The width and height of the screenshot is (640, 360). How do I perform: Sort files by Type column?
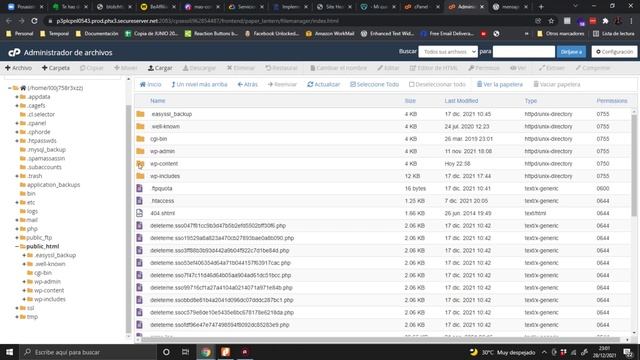(x=531, y=101)
